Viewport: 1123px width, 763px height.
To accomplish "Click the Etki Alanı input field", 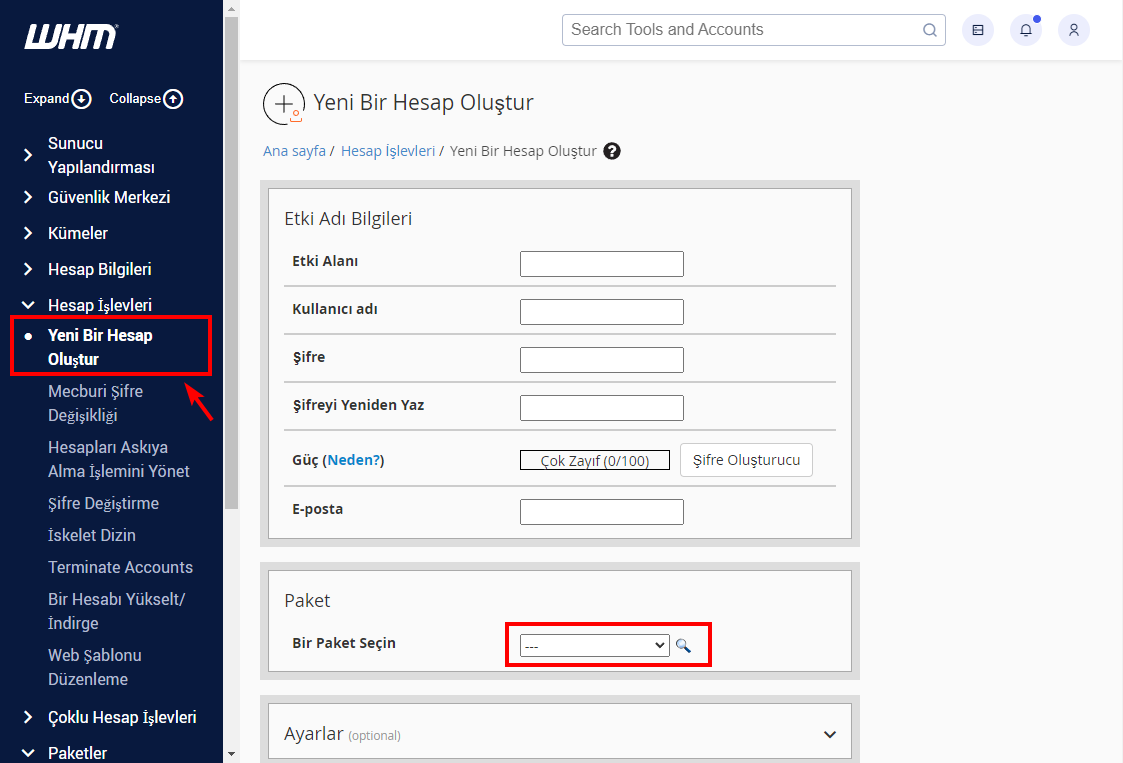I will (x=601, y=264).
